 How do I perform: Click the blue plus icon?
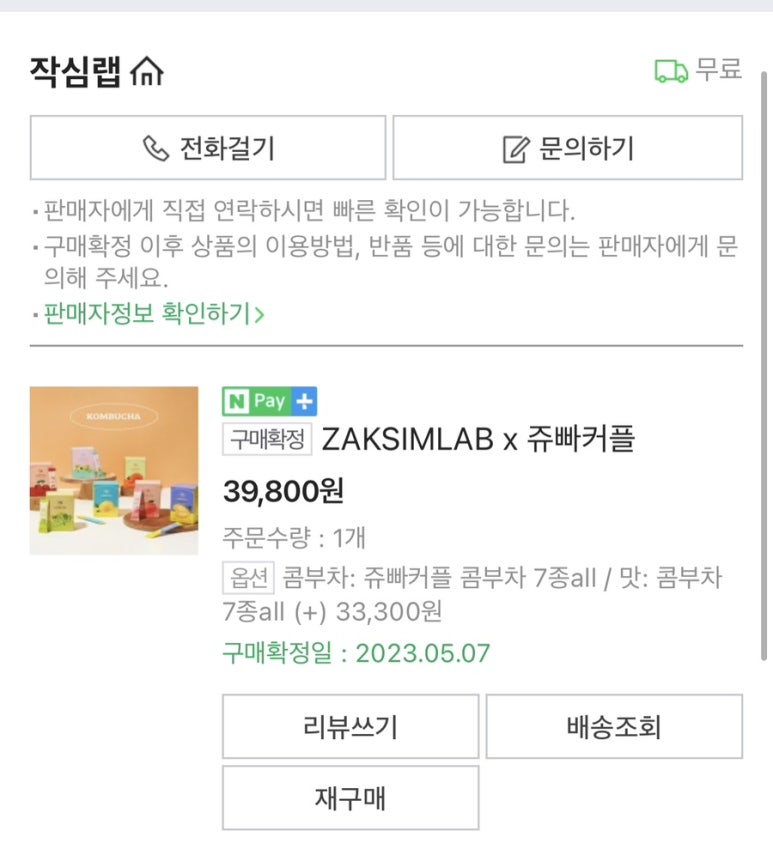point(305,401)
